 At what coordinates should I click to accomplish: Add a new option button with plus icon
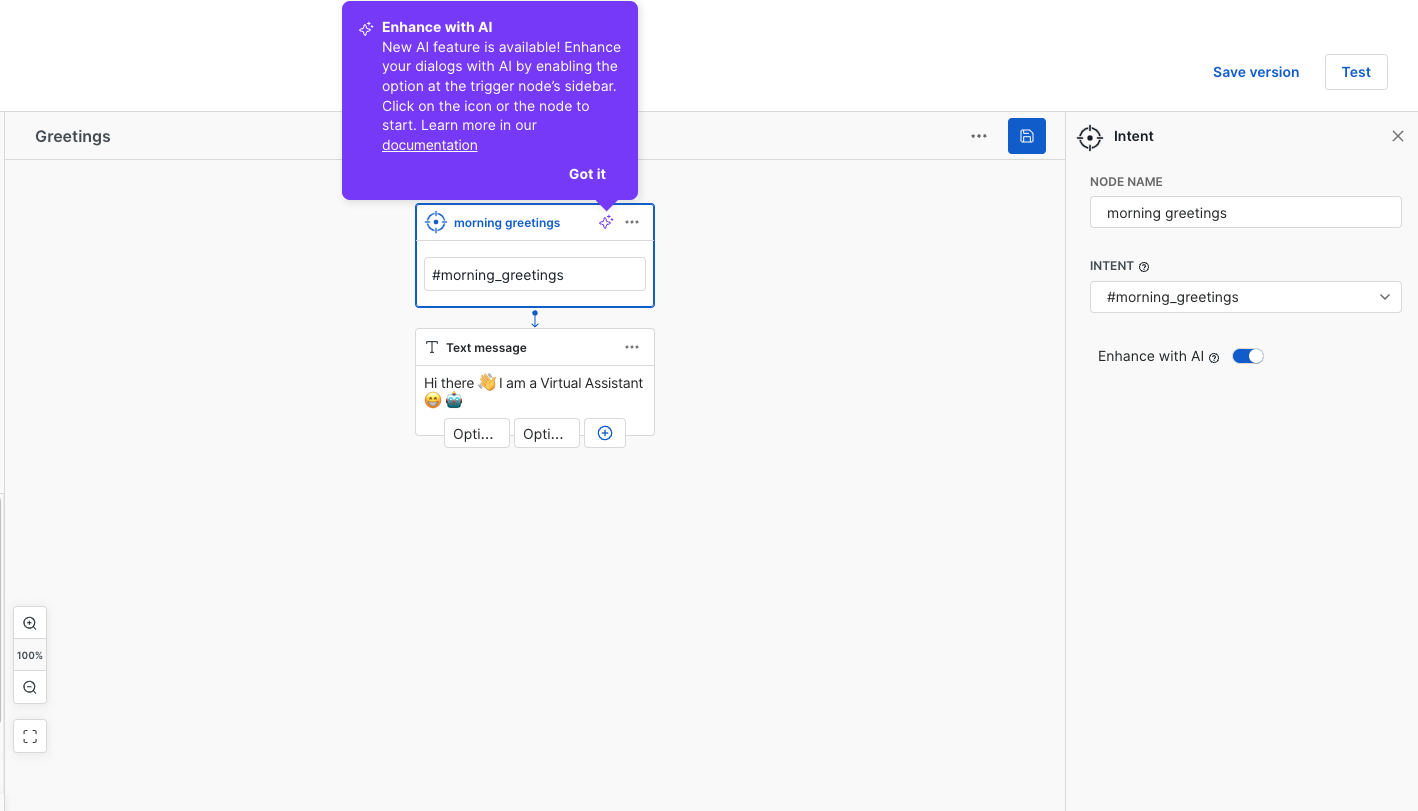(605, 433)
